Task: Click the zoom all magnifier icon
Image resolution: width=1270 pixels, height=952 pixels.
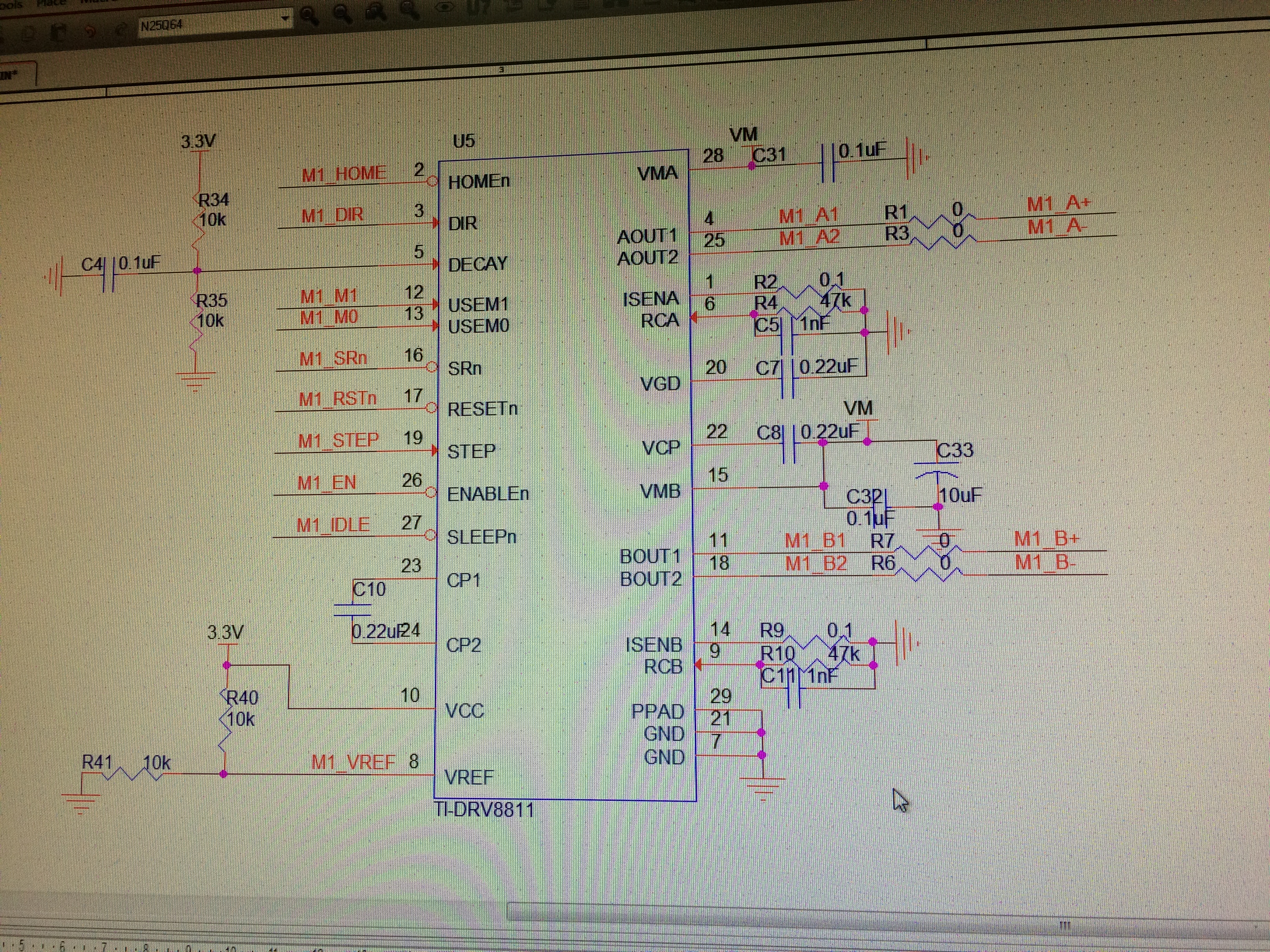Action: pyautogui.click(x=409, y=9)
